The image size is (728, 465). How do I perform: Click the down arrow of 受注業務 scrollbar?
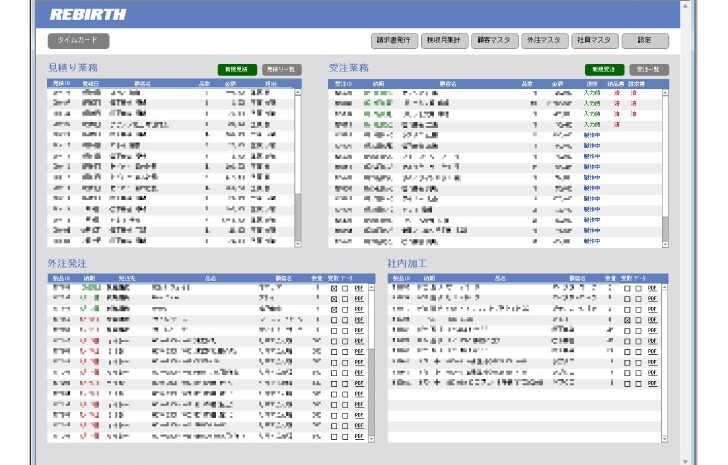click(665, 244)
